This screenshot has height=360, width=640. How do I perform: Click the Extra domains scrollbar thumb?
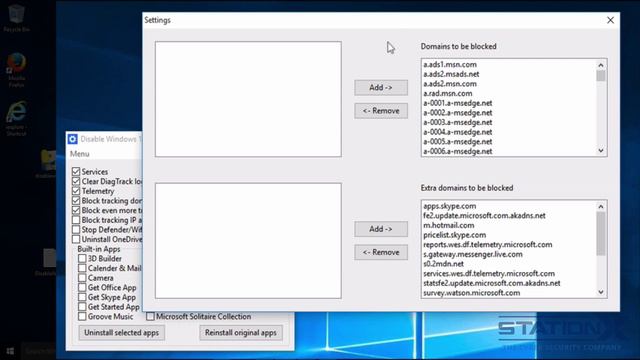[601, 234]
